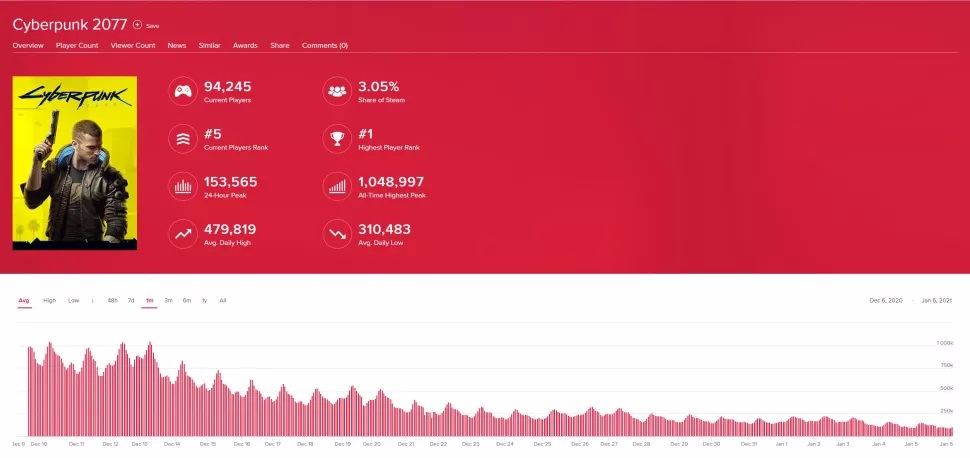Set chart range to 6m
This screenshot has height=458, width=970.
187,301
